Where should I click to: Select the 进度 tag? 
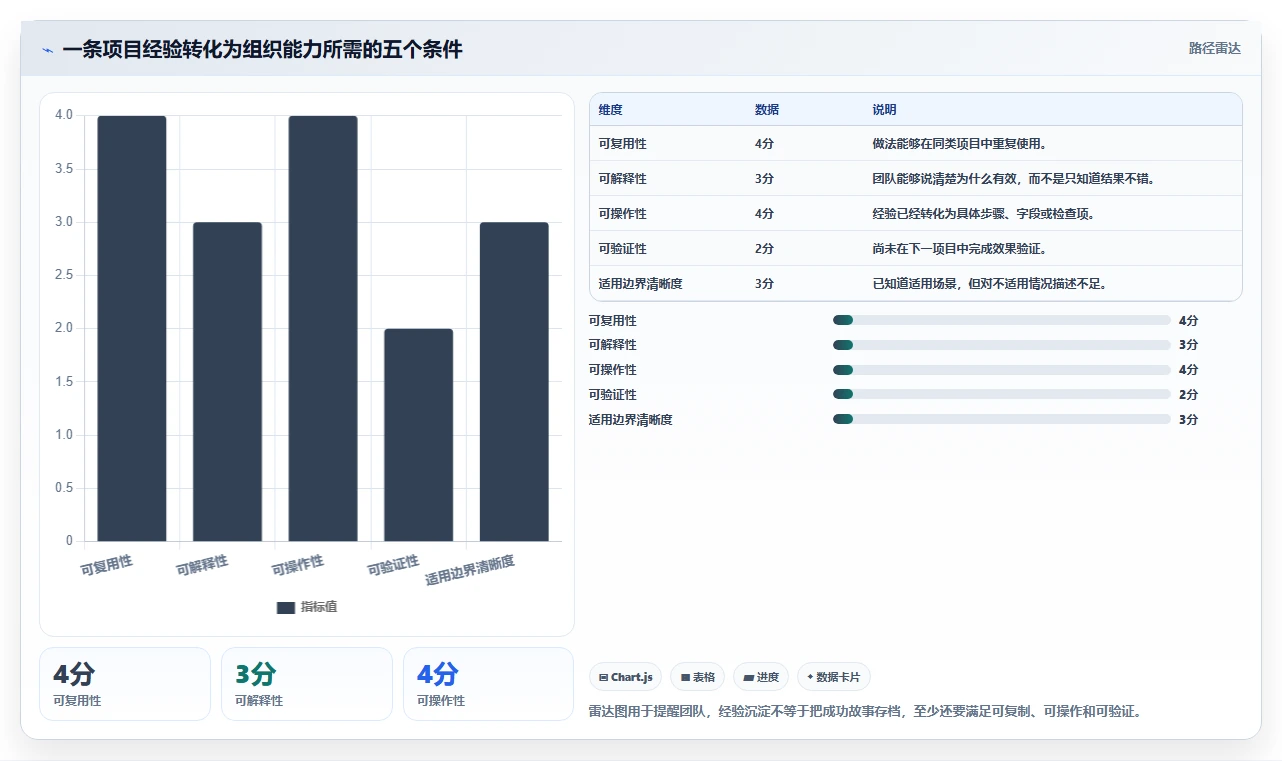[x=761, y=677]
